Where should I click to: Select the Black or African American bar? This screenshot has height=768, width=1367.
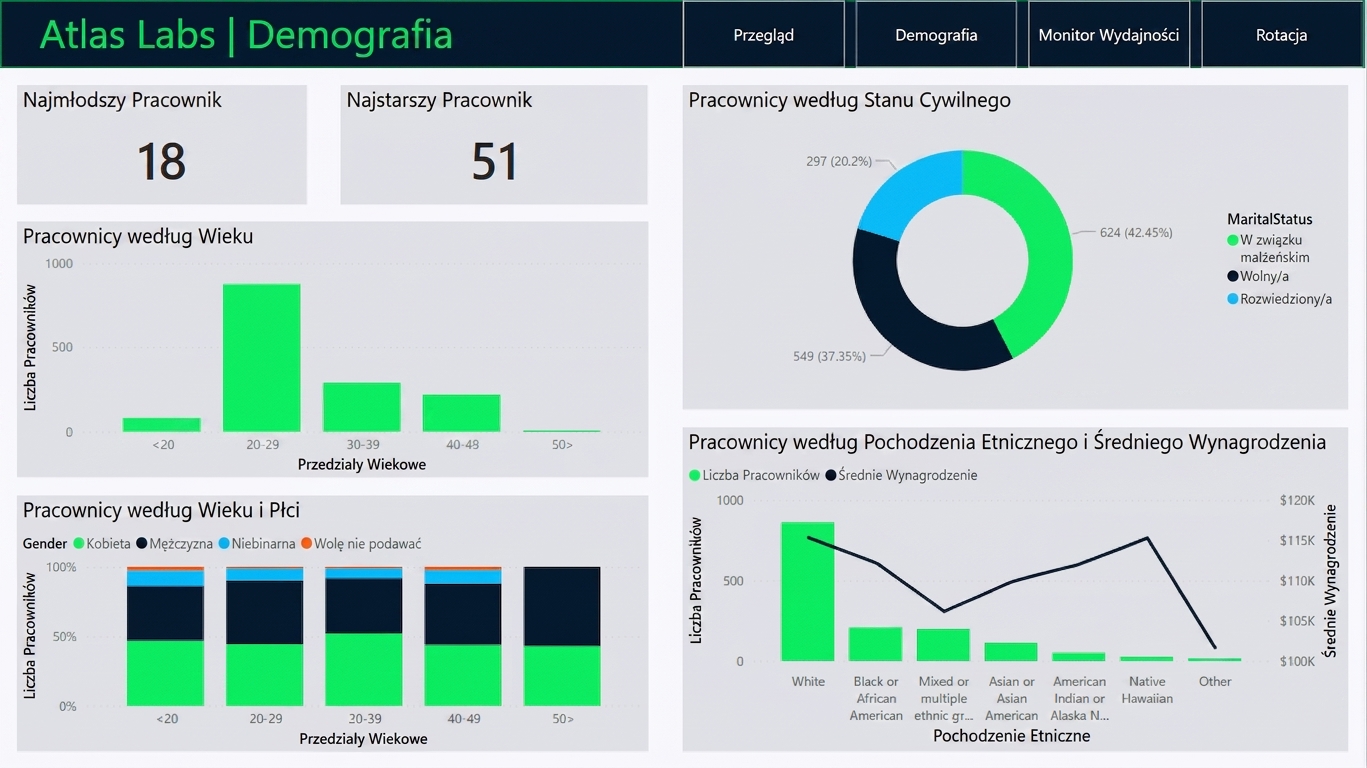click(875, 644)
